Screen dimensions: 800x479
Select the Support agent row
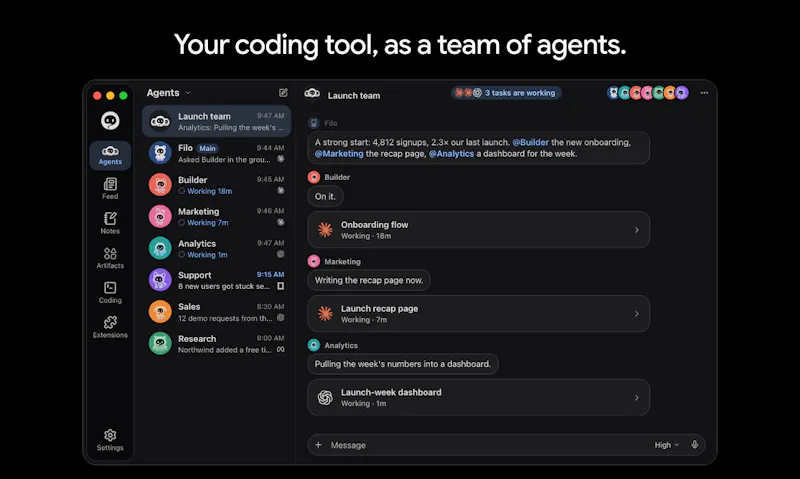pyautogui.click(x=216, y=280)
